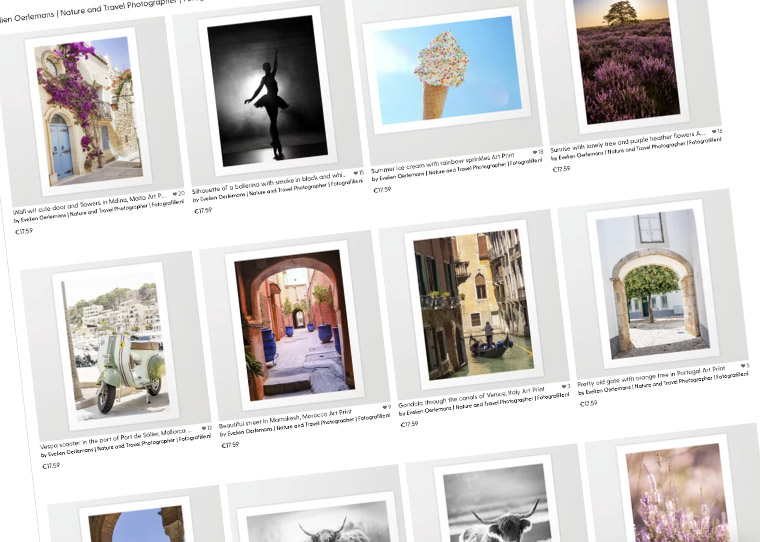Like the Mdina, Malta door print
The image size is (760, 542).
[179, 193]
